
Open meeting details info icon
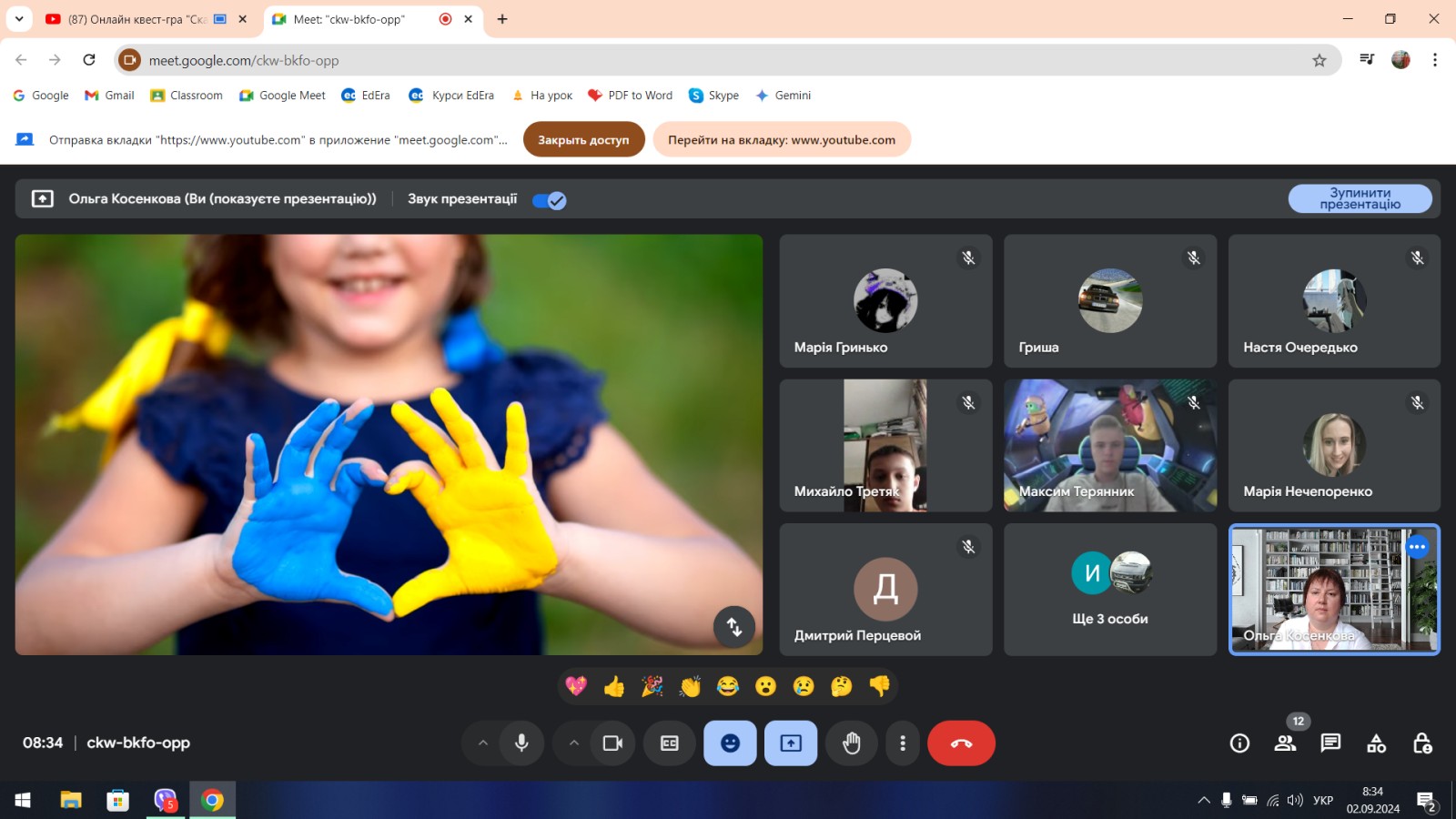click(x=1239, y=743)
